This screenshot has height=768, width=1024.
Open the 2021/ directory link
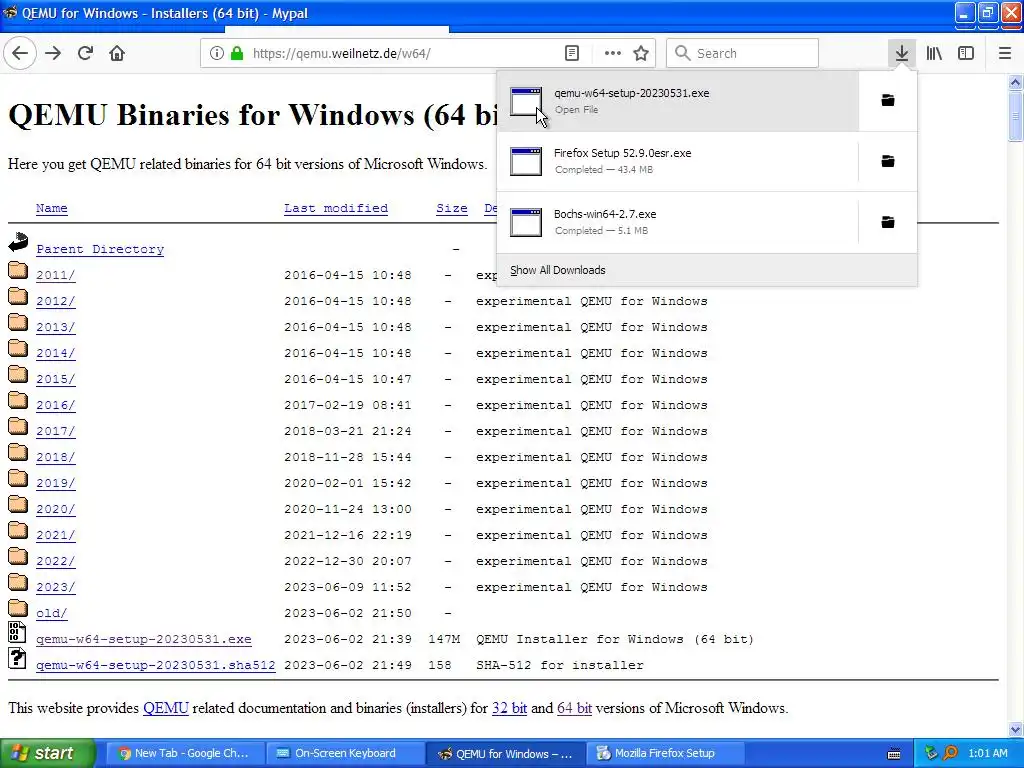(x=56, y=536)
